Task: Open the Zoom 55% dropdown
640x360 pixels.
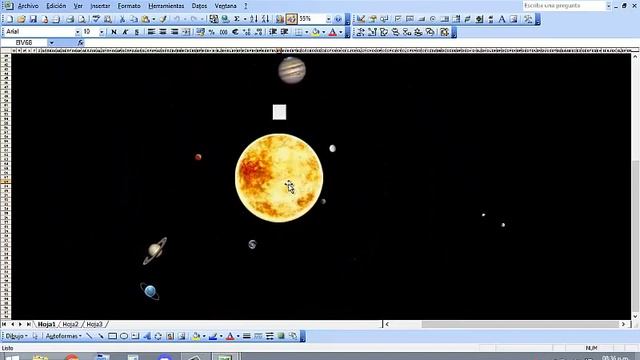Action: tap(328, 19)
